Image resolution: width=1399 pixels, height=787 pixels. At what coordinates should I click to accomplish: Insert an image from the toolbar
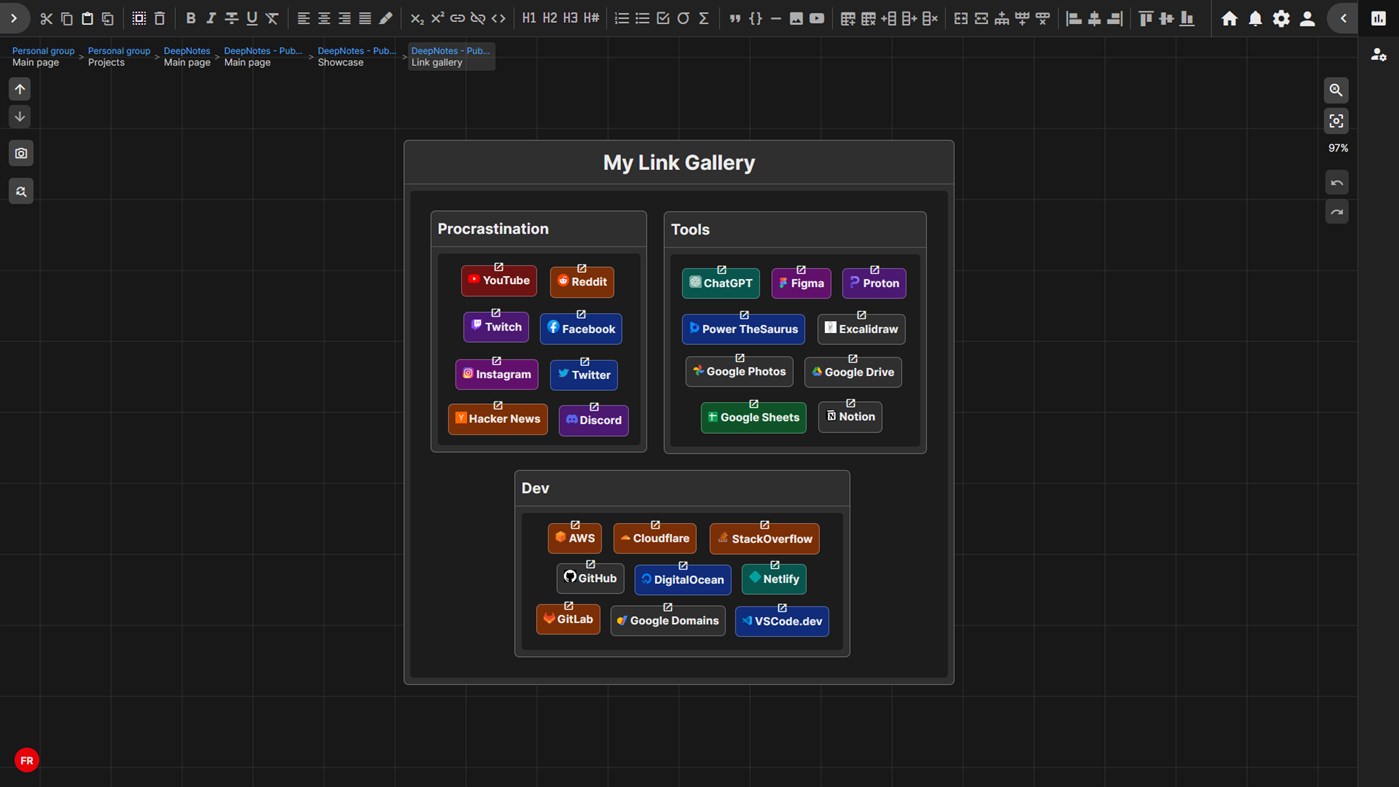pos(796,18)
